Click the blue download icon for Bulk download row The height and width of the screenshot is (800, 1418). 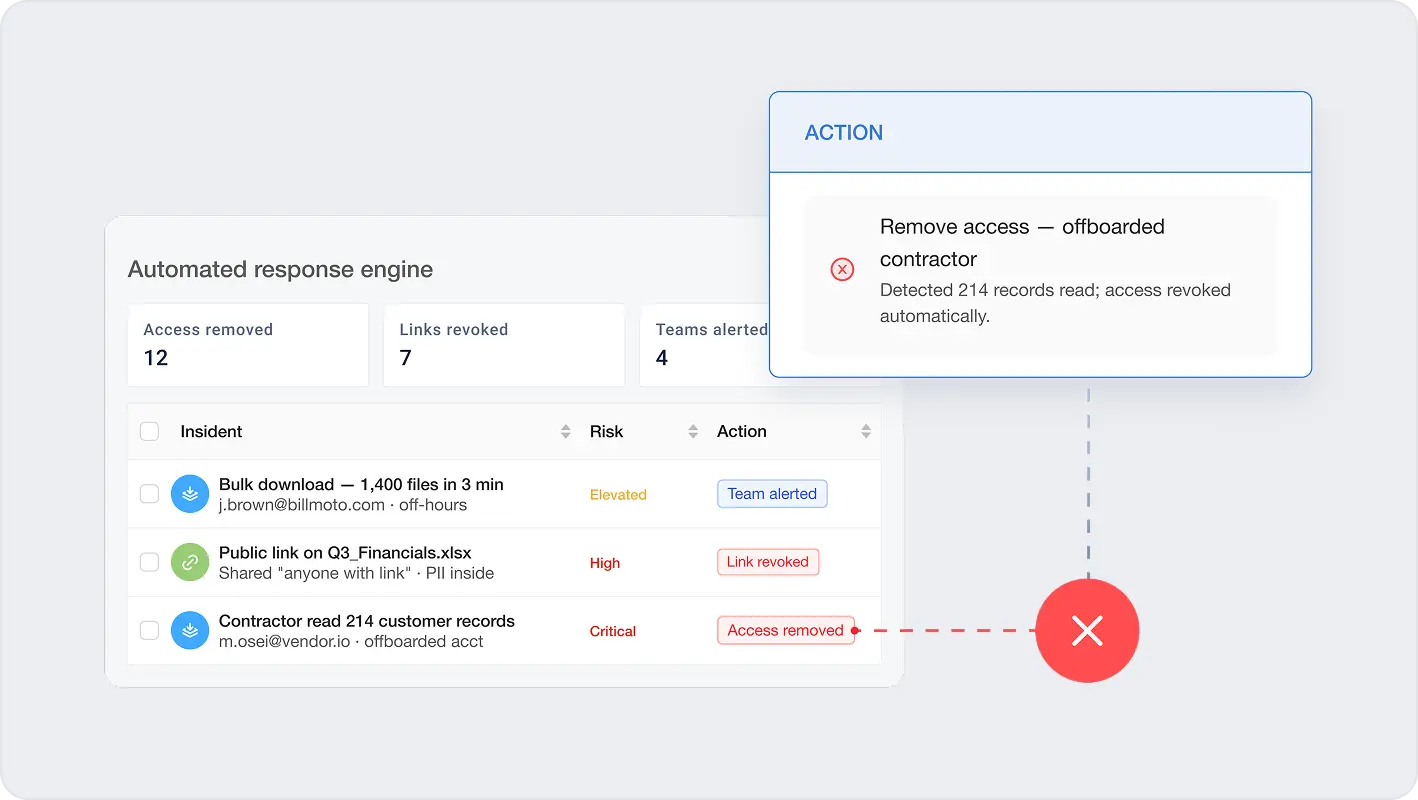coord(190,494)
